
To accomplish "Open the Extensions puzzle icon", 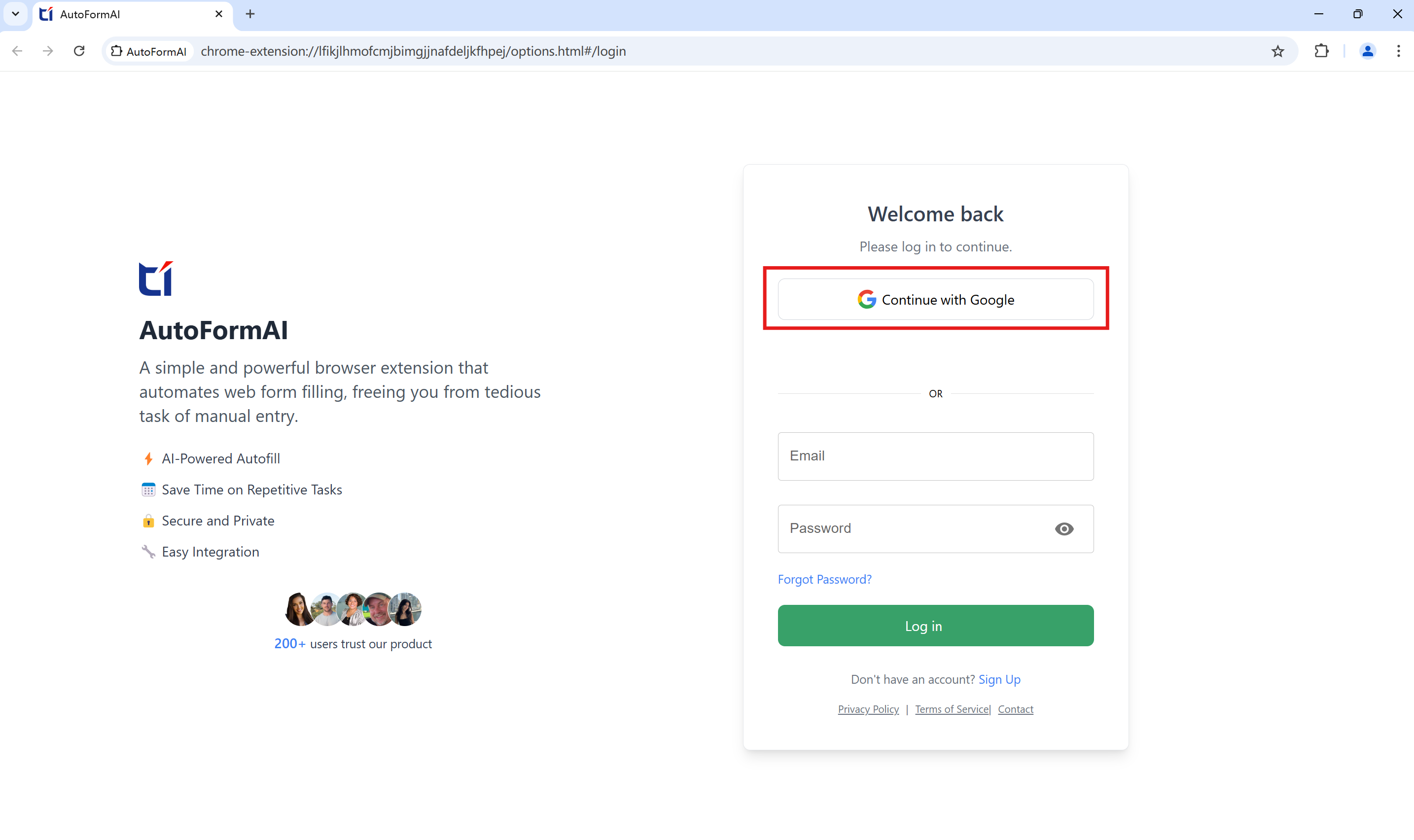I will pyautogui.click(x=1321, y=51).
